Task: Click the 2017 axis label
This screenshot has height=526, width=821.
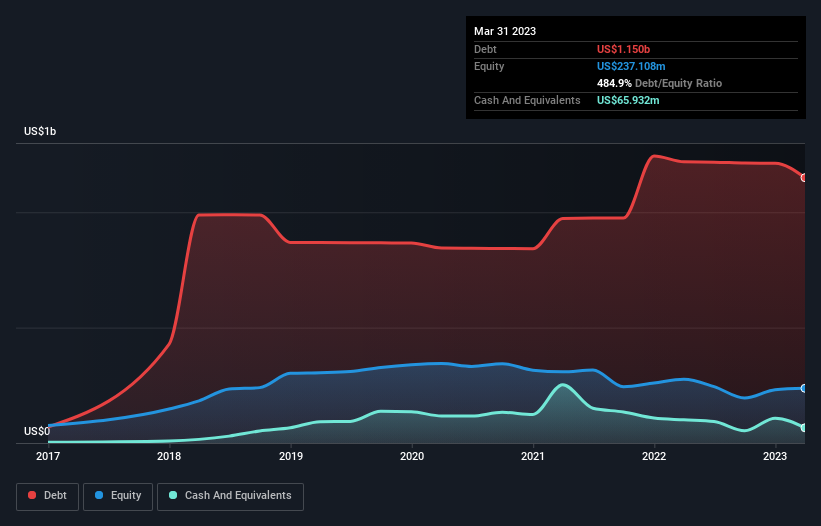Action: [x=48, y=456]
